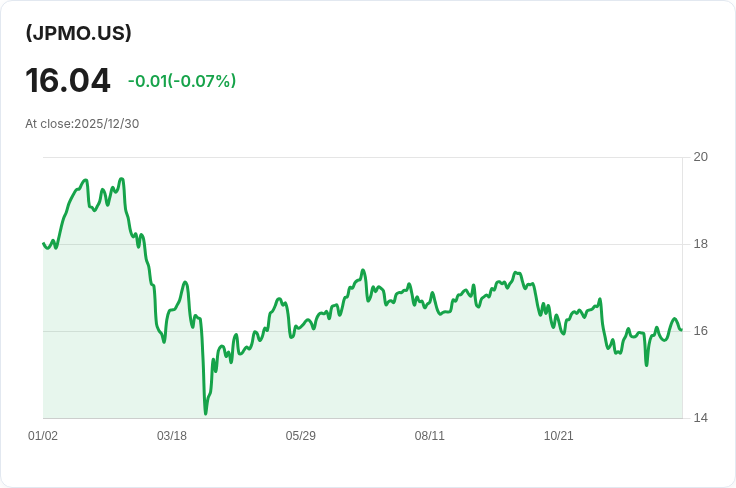Image resolution: width=736 pixels, height=488 pixels.
Task: Click the sharp December dip on the line
Action: click(646, 364)
